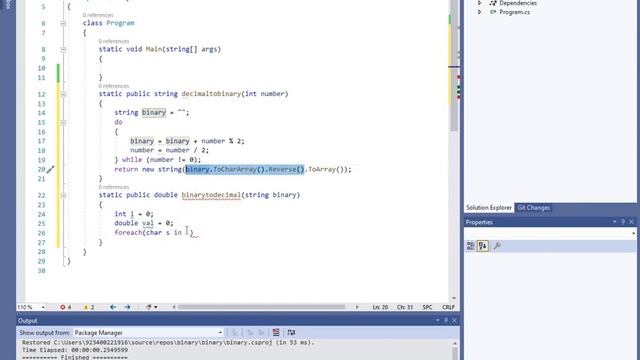Open the Properties panel window position menu
The width and height of the screenshot is (640, 360).
tap(615, 222)
